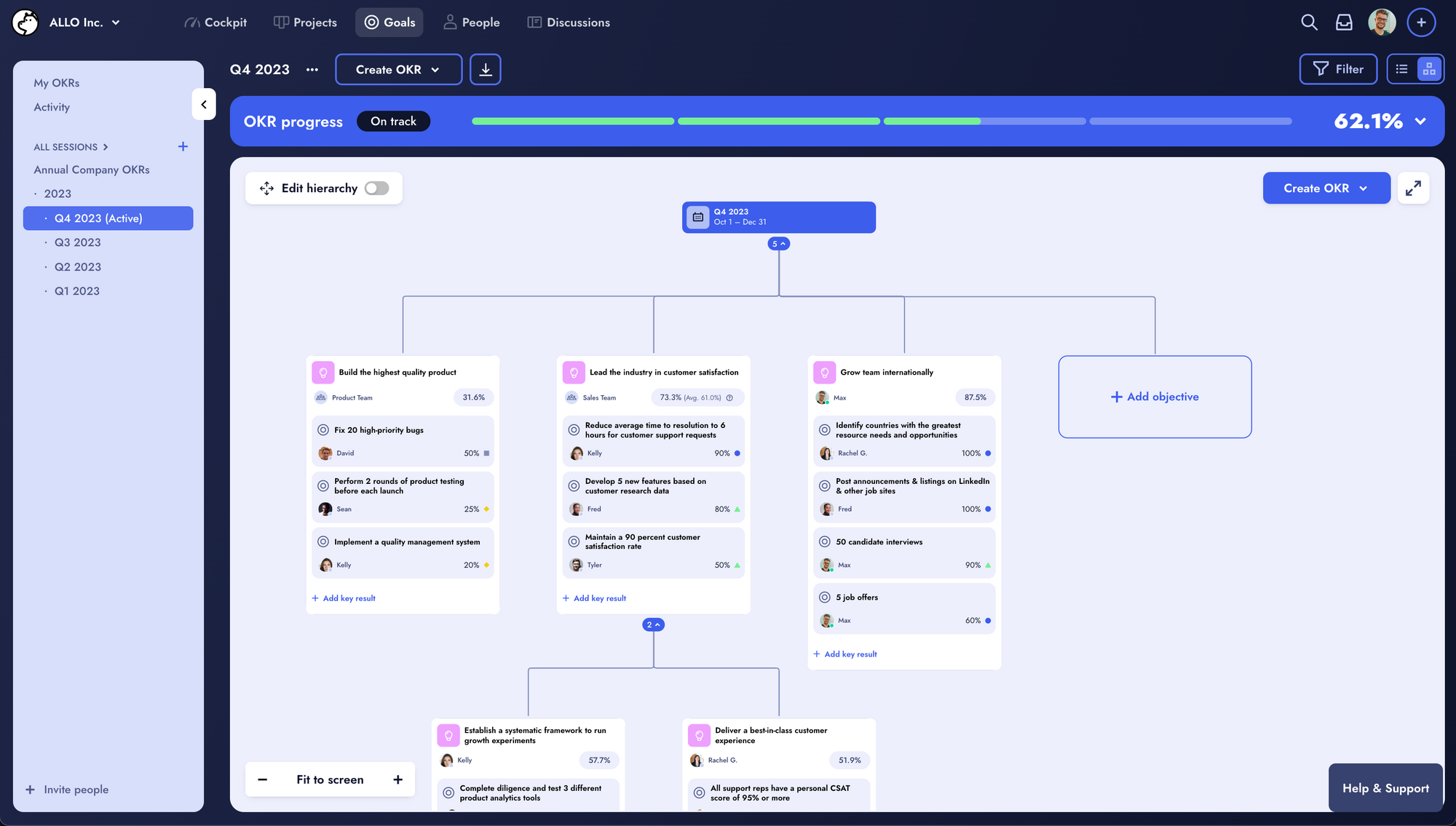Screen dimensions: 1456x826
Task: Switch to hierarchy tree view icon
Action: (1429, 69)
